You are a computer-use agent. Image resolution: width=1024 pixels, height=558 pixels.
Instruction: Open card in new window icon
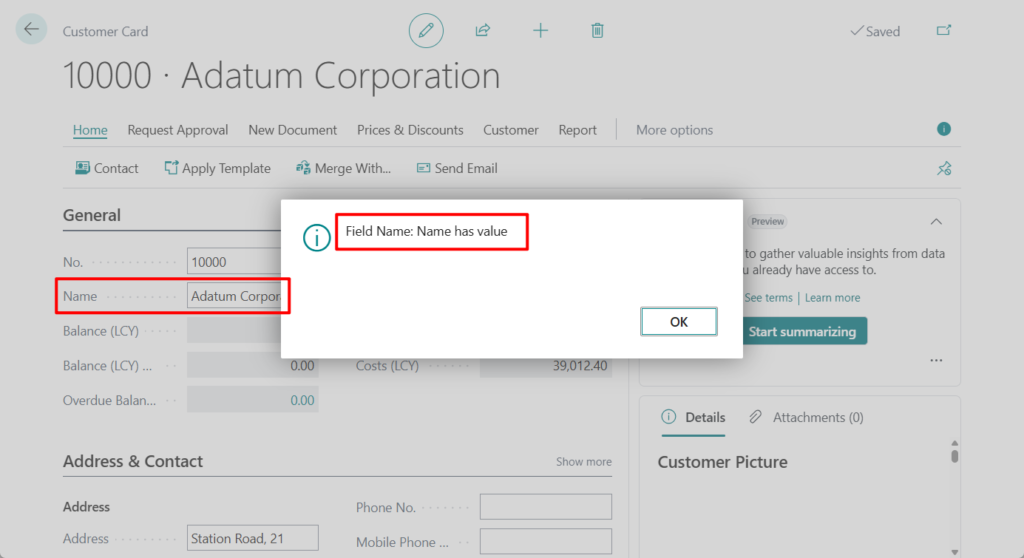943,31
